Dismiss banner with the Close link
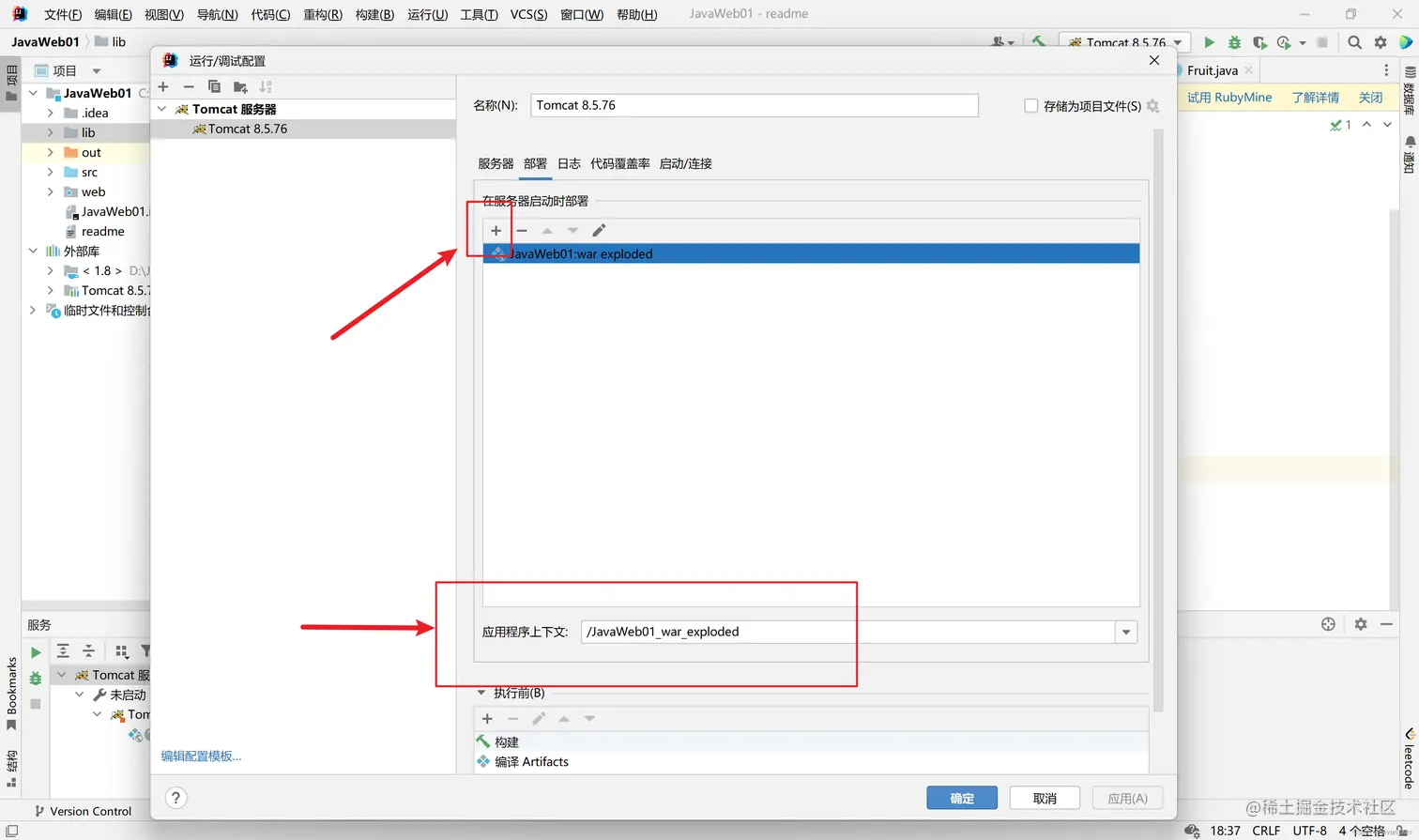 [x=1370, y=98]
